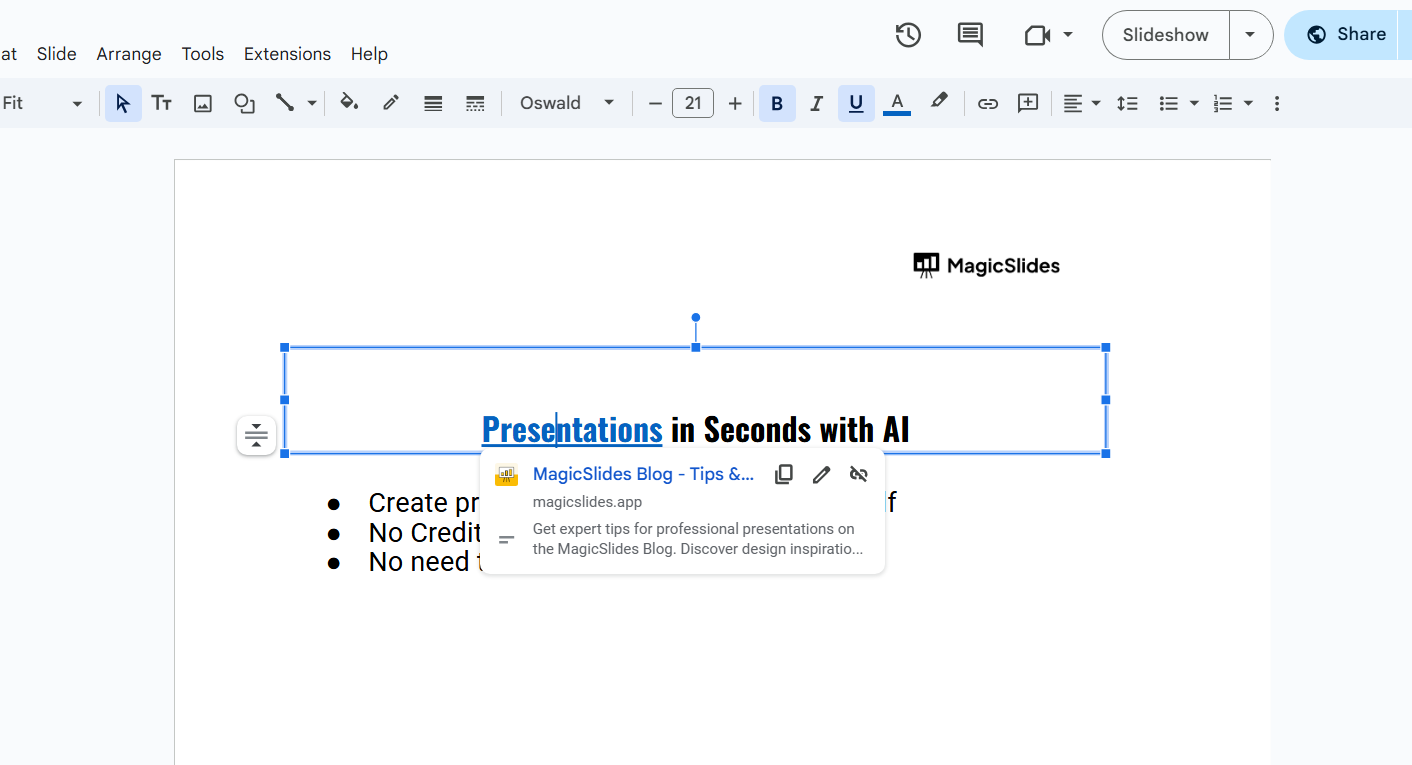Open the Oswald font dropdown
The image size is (1412, 765).
coord(567,103)
